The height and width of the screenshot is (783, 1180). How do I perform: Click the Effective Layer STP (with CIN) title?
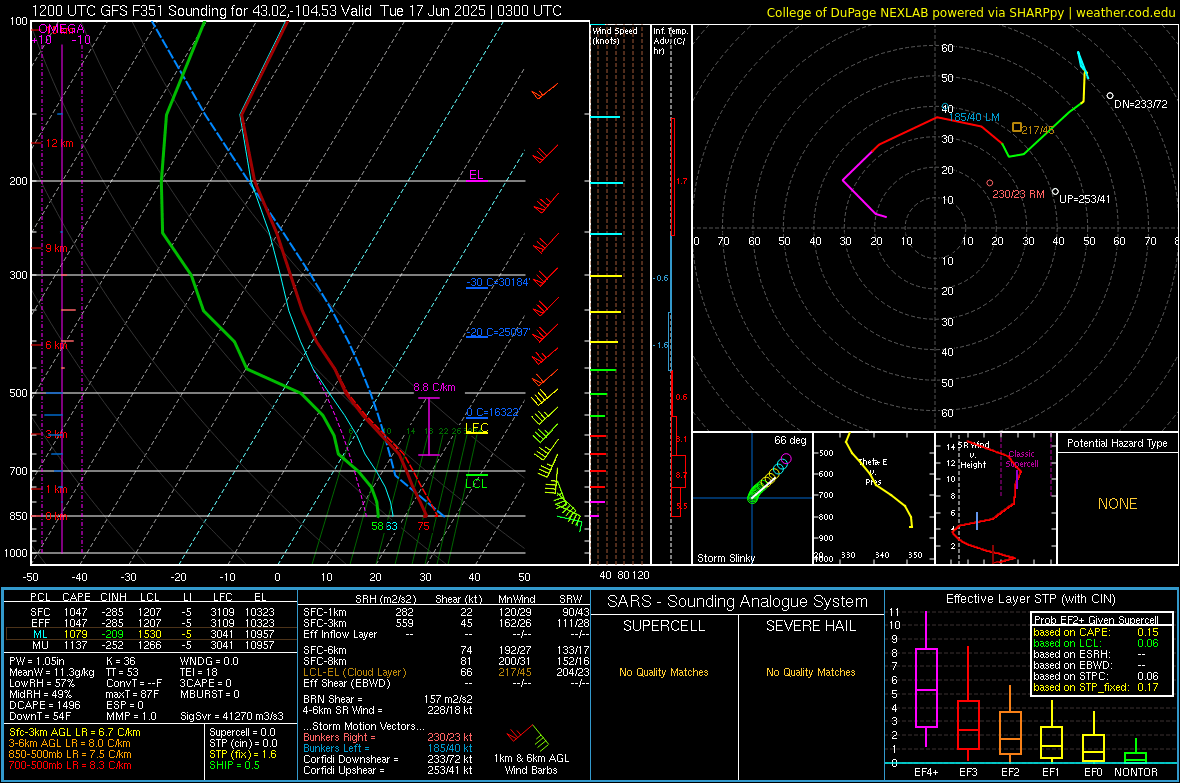pos(1030,599)
